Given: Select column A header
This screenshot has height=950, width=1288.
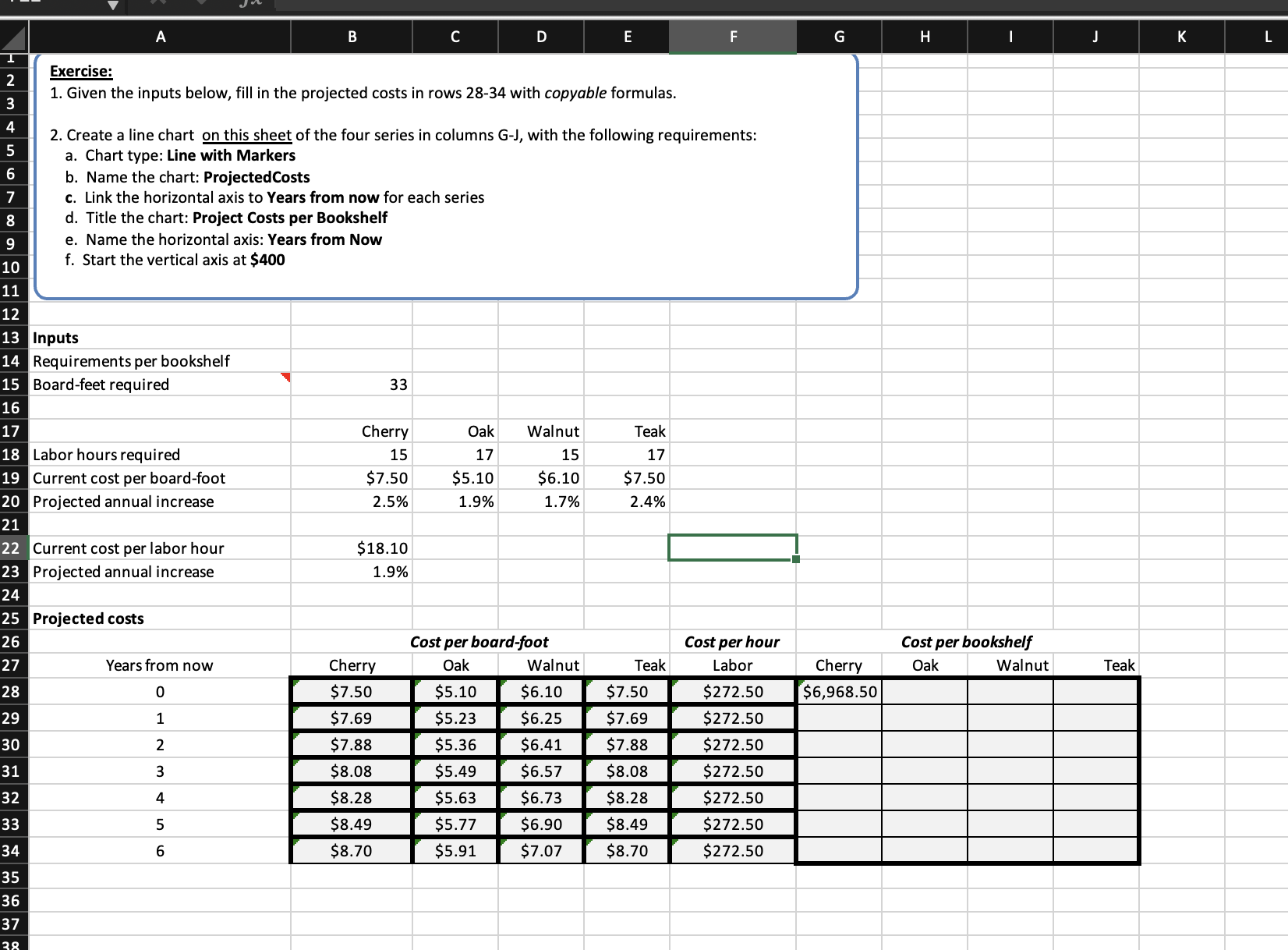Looking at the screenshot, I should (160, 36).
